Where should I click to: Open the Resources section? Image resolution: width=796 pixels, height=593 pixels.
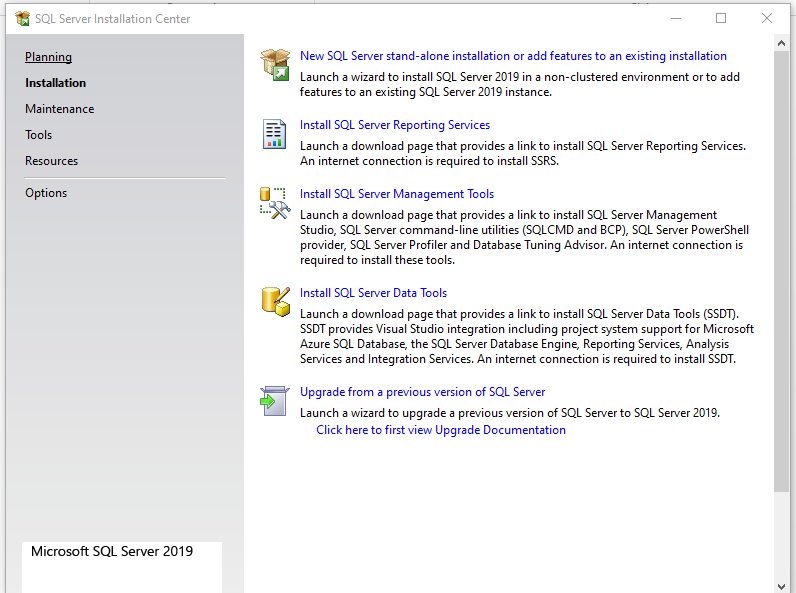[x=51, y=161]
